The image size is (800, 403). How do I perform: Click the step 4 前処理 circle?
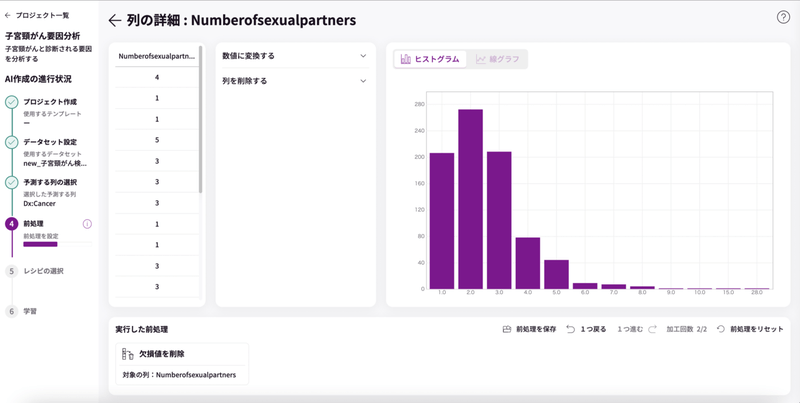tap(12, 224)
